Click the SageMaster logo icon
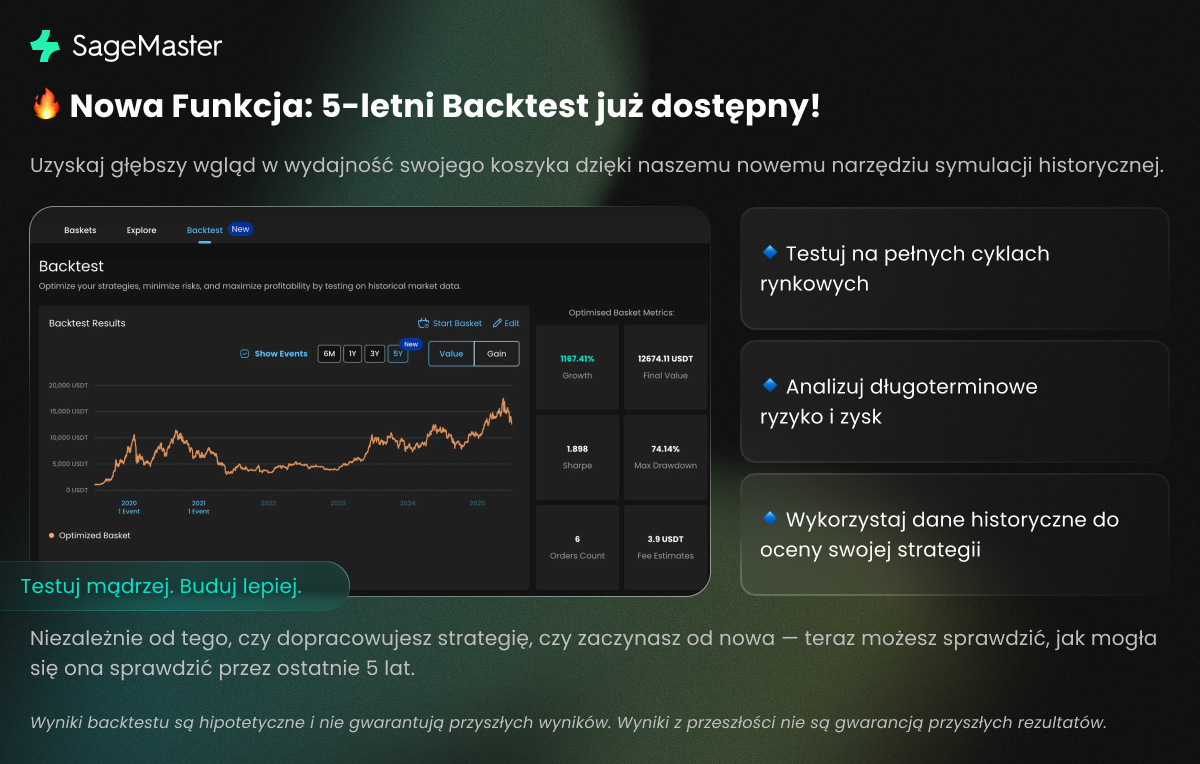This screenshot has width=1200, height=764. [45, 46]
